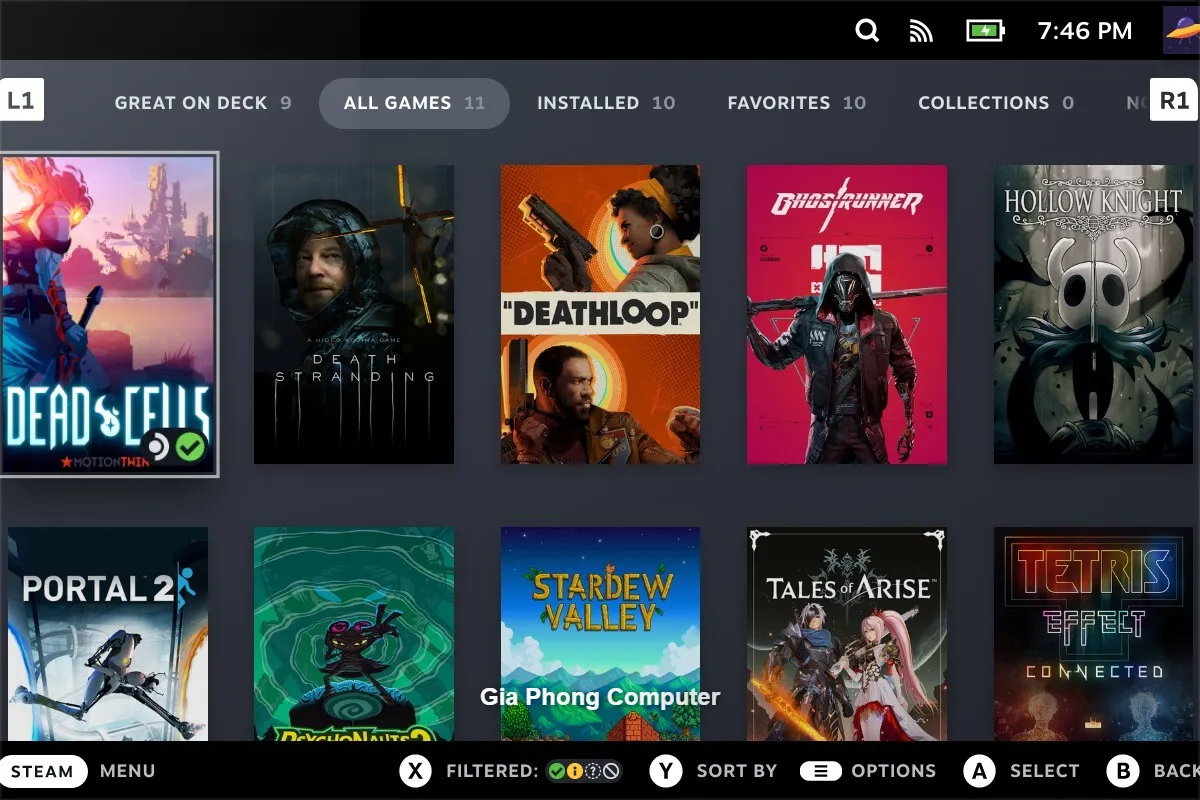Click the SELECT label in footer

tap(1044, 771)
